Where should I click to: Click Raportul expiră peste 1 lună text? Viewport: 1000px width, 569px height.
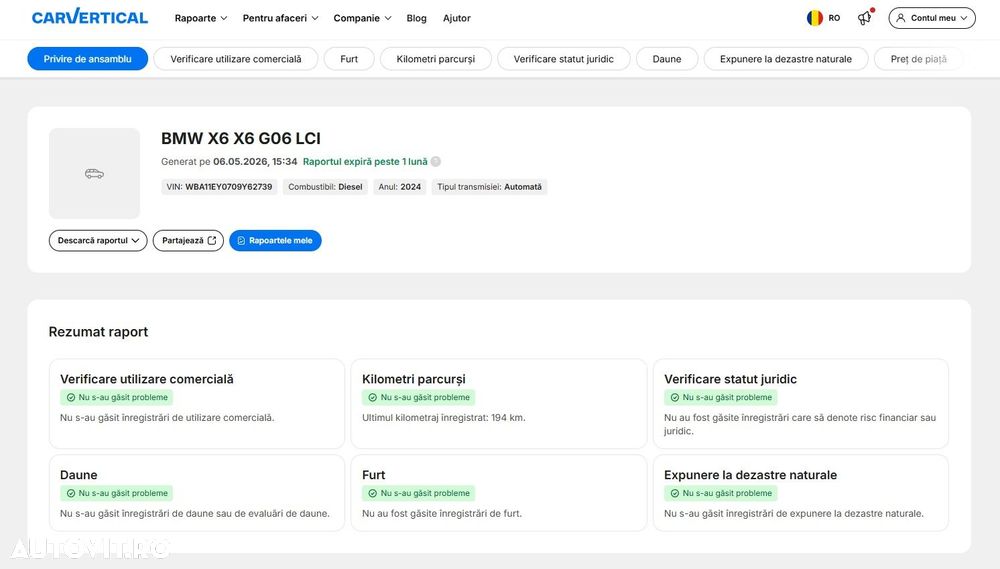point(365,161)
